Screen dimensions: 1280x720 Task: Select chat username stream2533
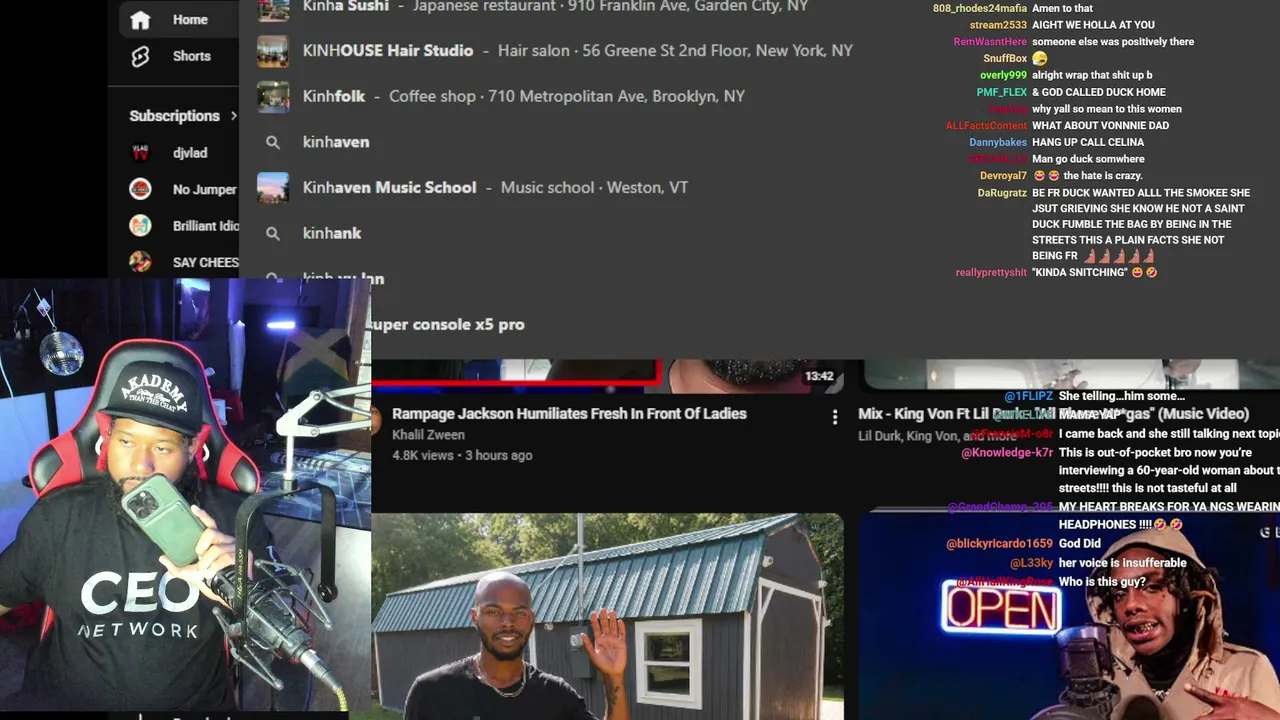pos(998,25)
